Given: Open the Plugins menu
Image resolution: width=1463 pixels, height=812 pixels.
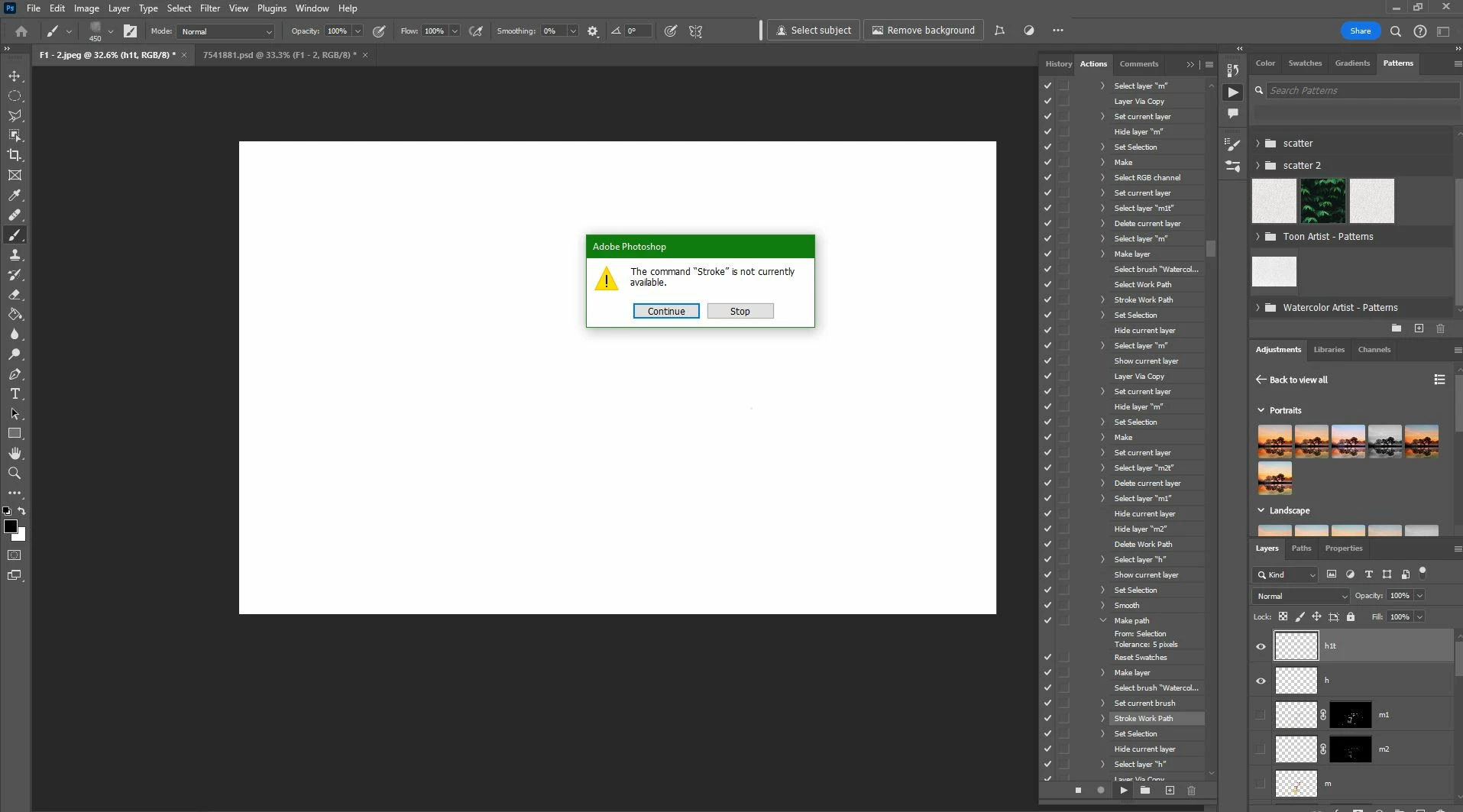Looking at the screenshot, I should point(271,8).
